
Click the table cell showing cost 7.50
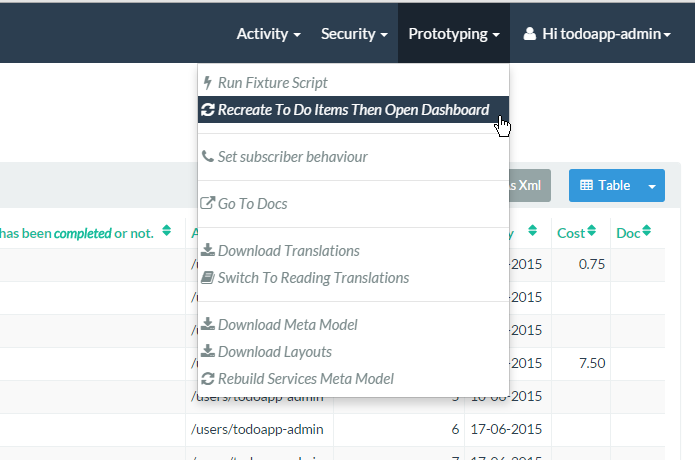point(580,363)
